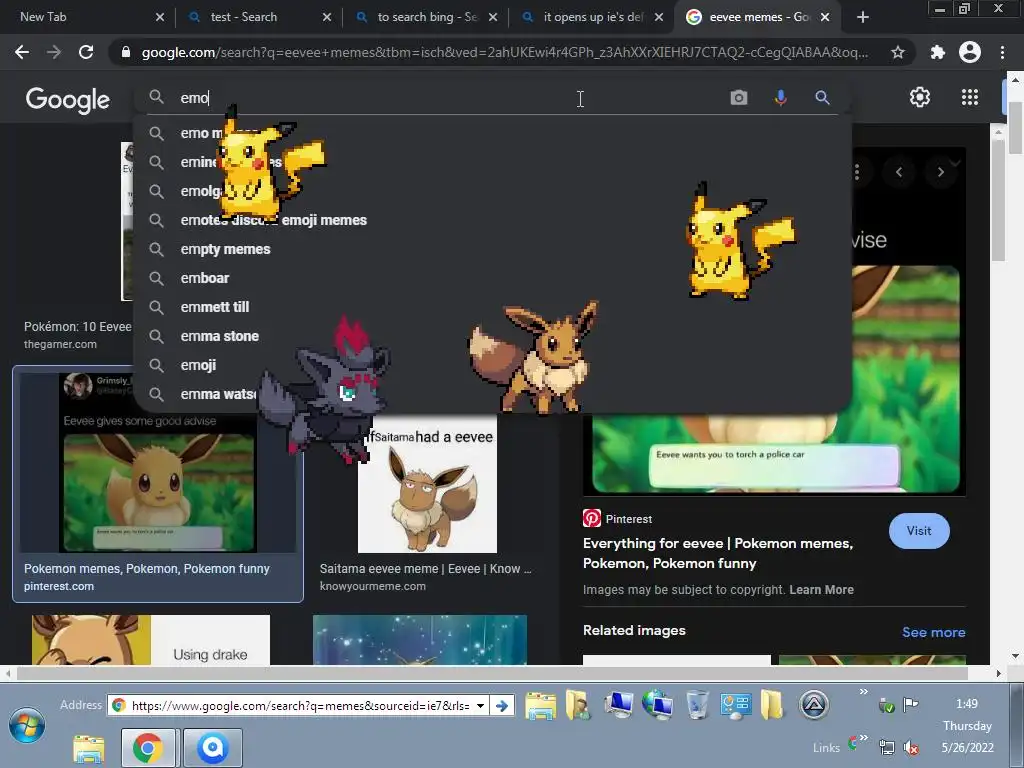1024x768 pixels.
Task: Switch to "it opens up ie's def" tab
Action: click(x=593, y=17)
